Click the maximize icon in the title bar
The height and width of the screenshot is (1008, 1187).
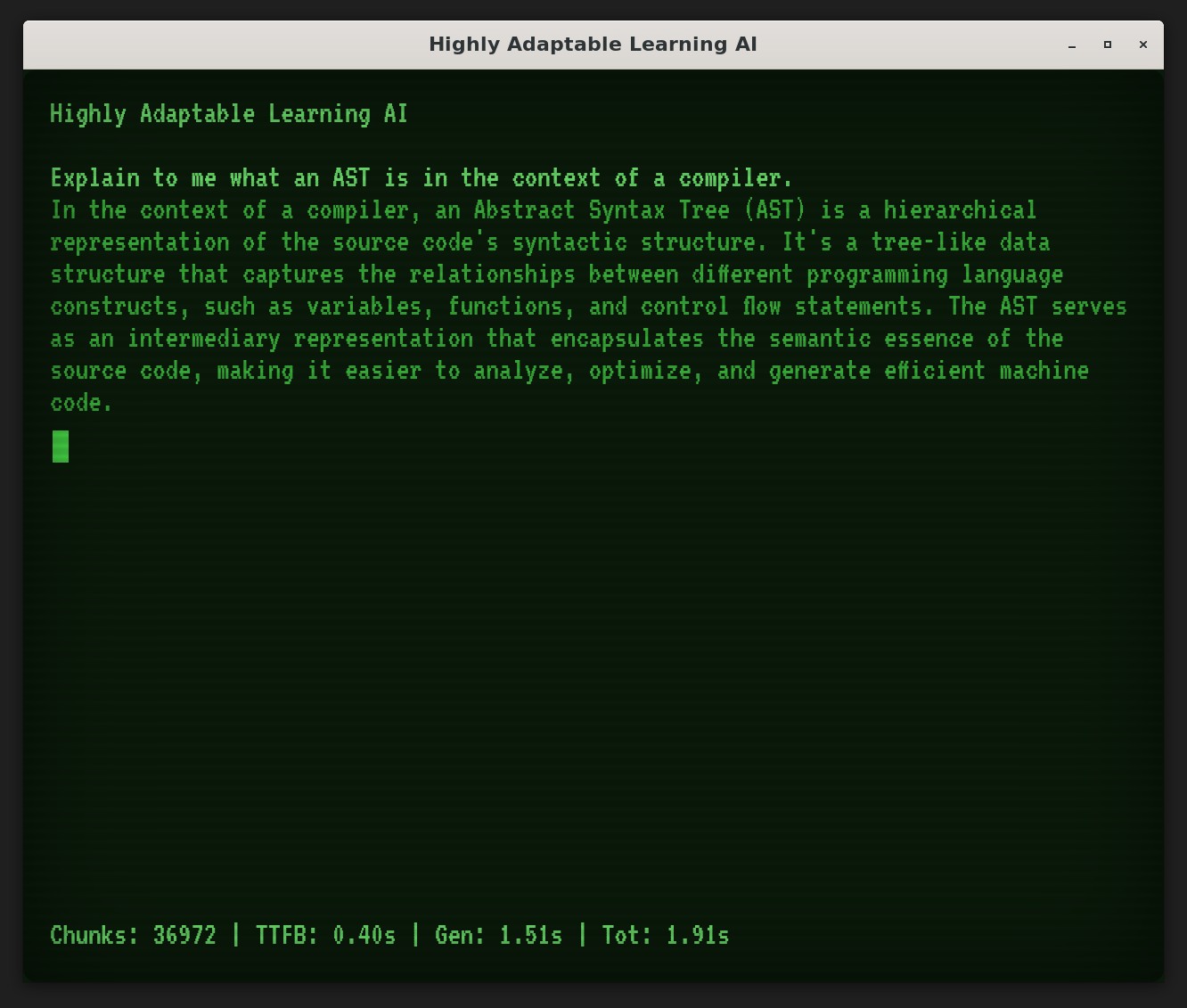coord(1108,45)
